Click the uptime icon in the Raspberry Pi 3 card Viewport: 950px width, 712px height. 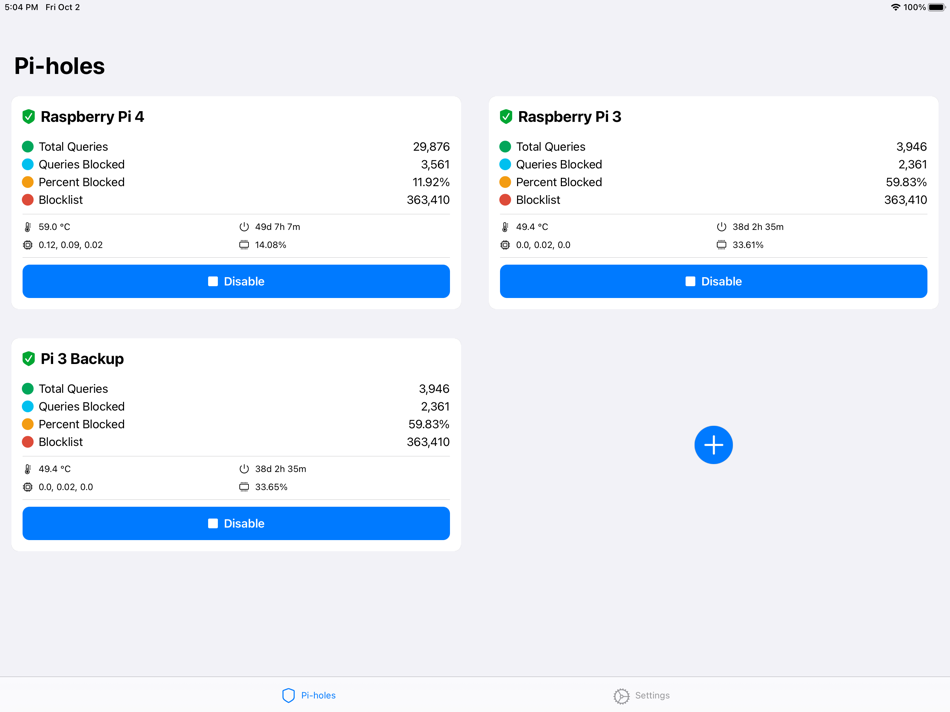(x=722, y=227)
